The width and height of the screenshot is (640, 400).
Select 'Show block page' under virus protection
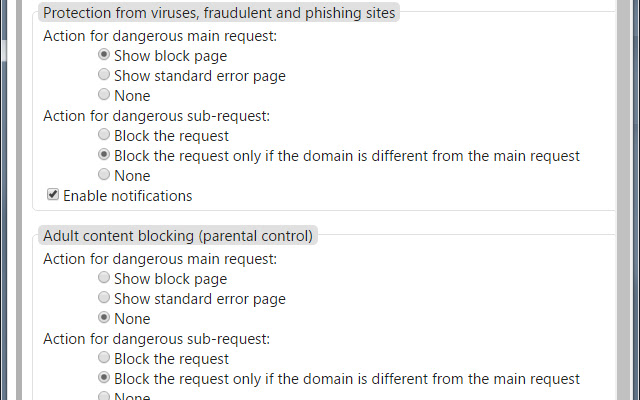pos(104,55)
